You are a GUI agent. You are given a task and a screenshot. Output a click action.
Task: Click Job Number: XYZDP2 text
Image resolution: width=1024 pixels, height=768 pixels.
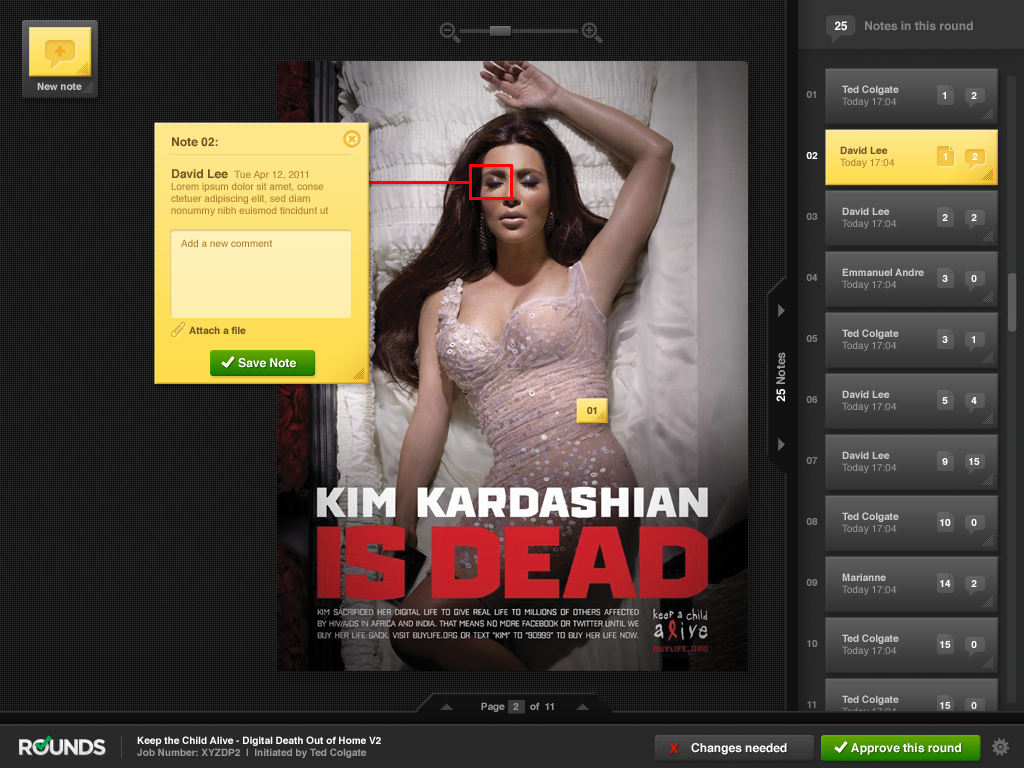coord(188,752)
